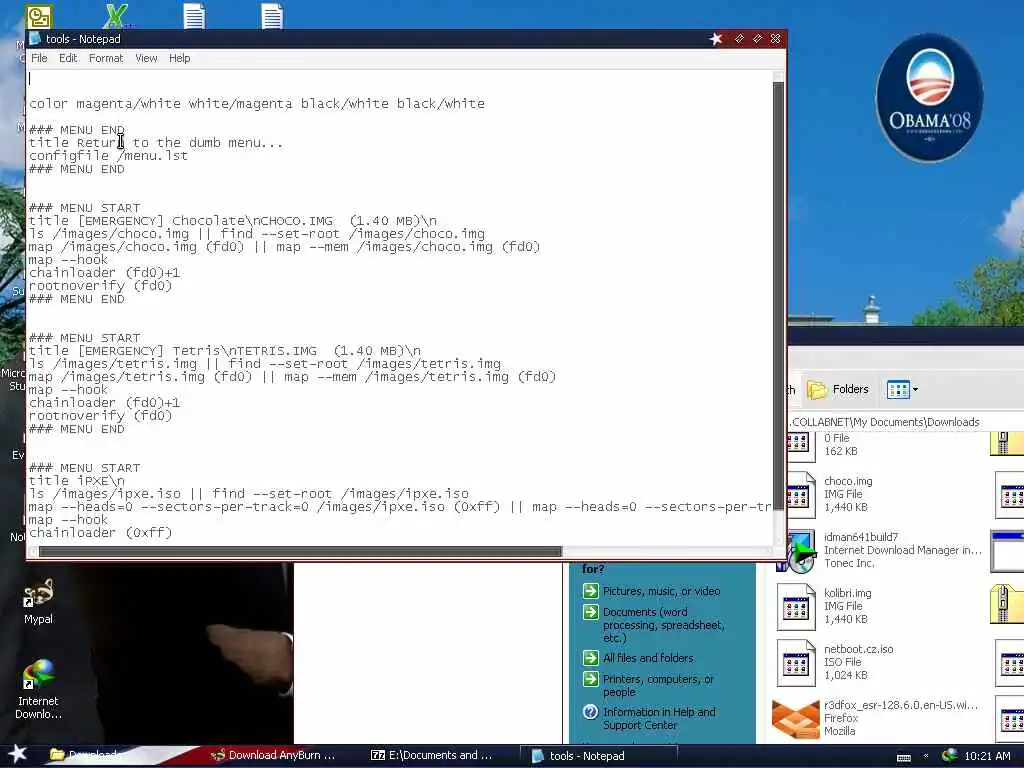The image size is (1024, 768).
Task: Toggle Folders pane in Explorer toolbar
Action: [839, 389]
